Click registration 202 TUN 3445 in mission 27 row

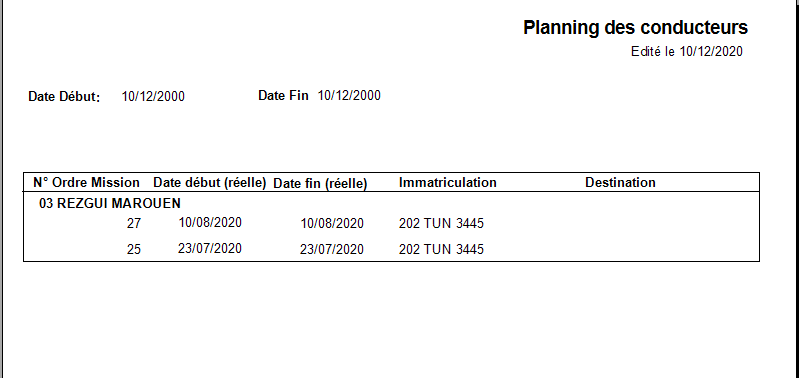[x=441, y=224]
